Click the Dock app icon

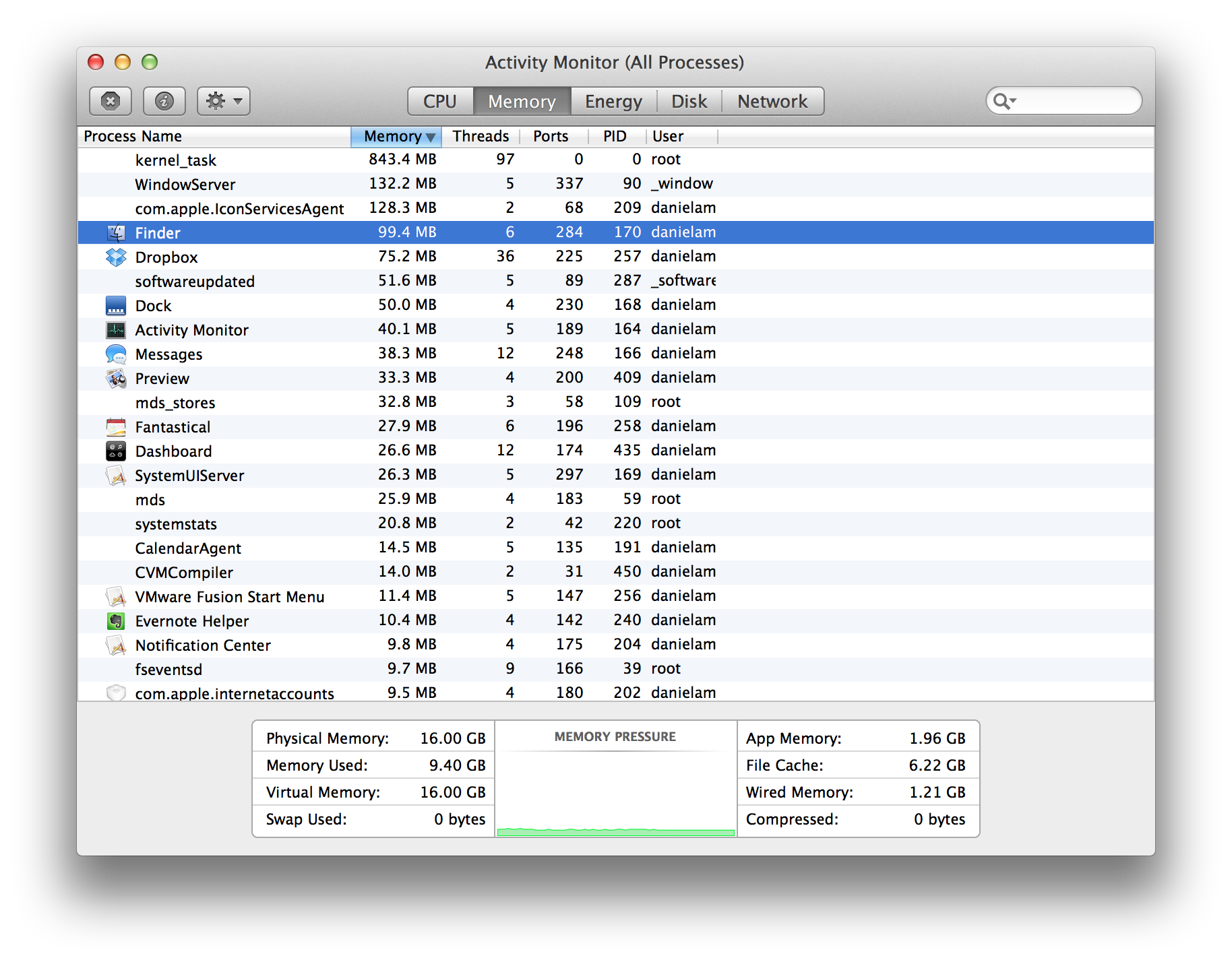pos(116,305)
